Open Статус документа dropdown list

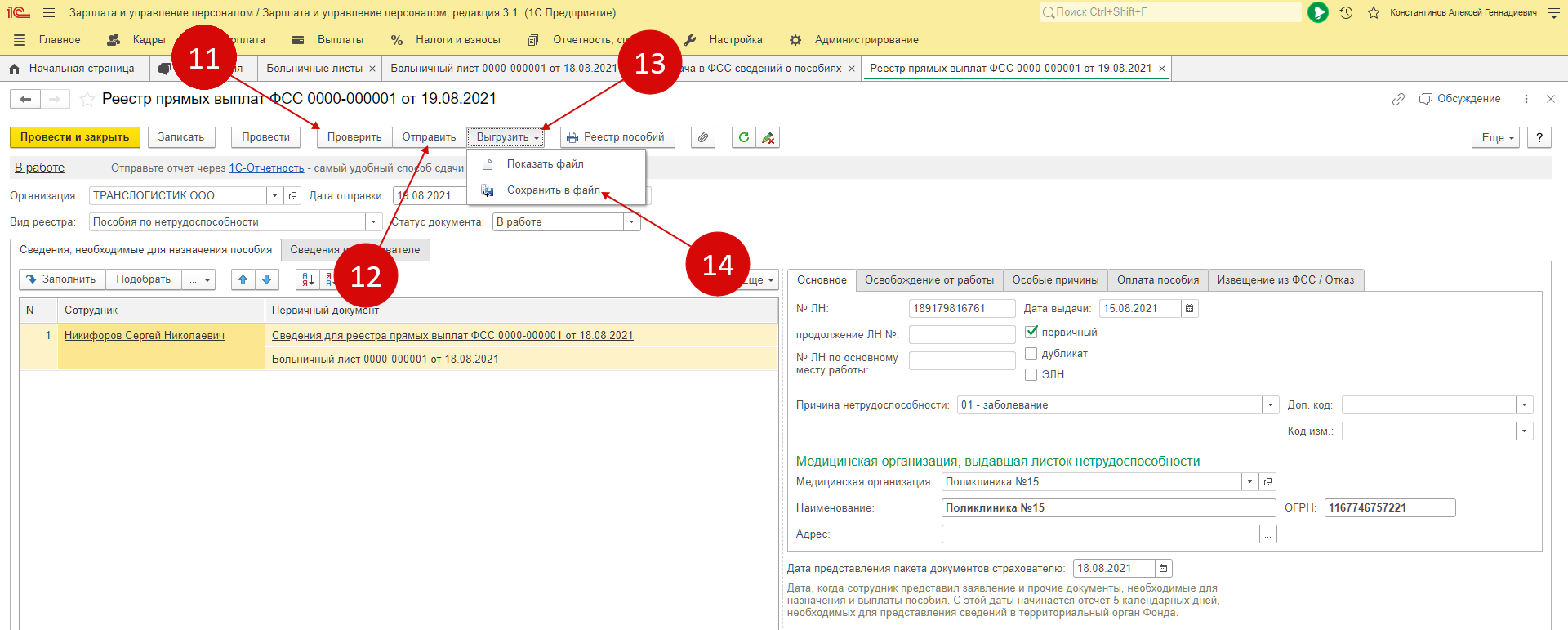tap(630, 222)
